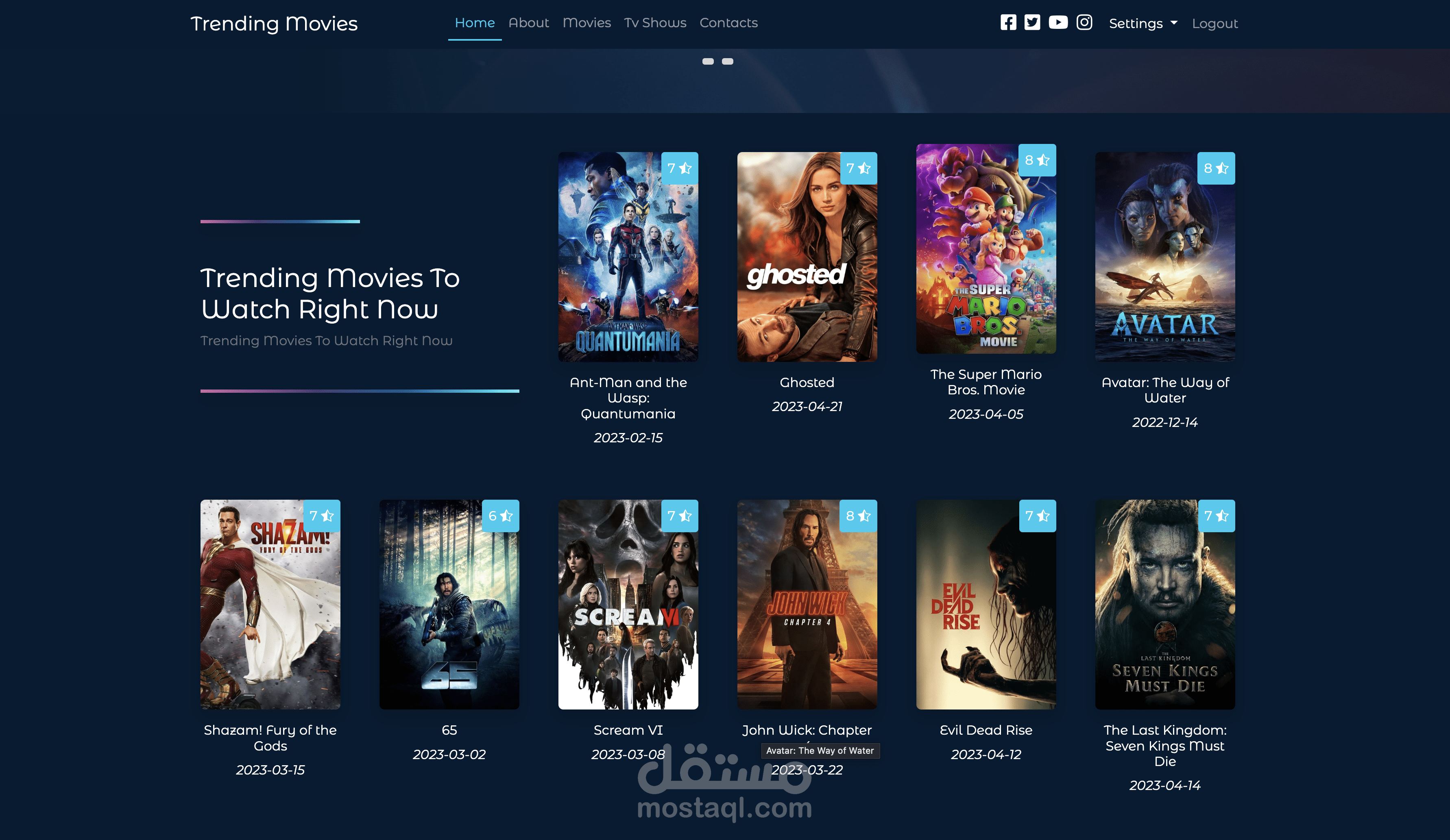Switch to the About page

[528, 23]
